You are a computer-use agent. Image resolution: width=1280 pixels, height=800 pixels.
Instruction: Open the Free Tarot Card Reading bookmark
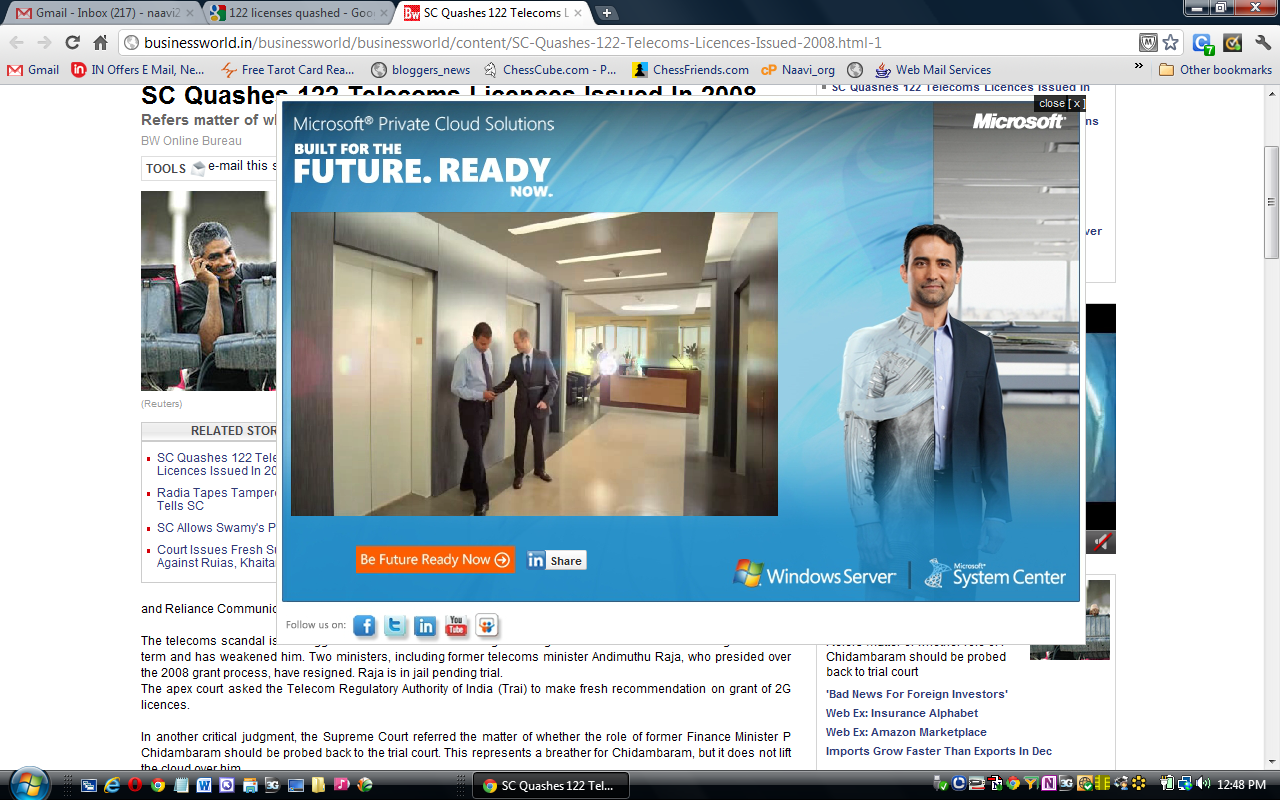point(288,70)
